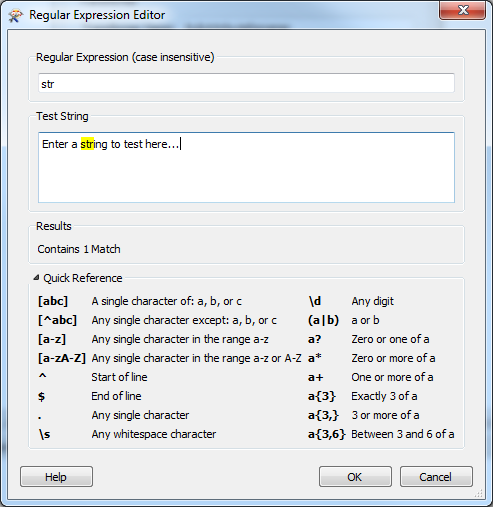Confirm with the OK button
Screen dimensions: 493x507
[x=355, y=477]
